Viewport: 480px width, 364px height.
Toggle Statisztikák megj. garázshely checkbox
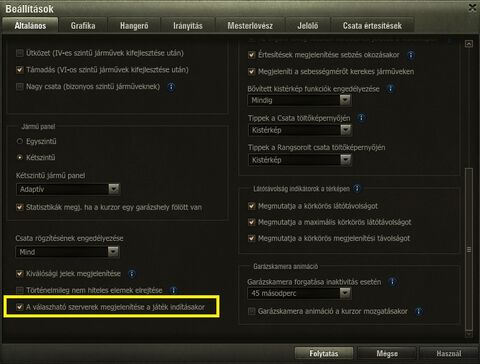tap(20, 207)
